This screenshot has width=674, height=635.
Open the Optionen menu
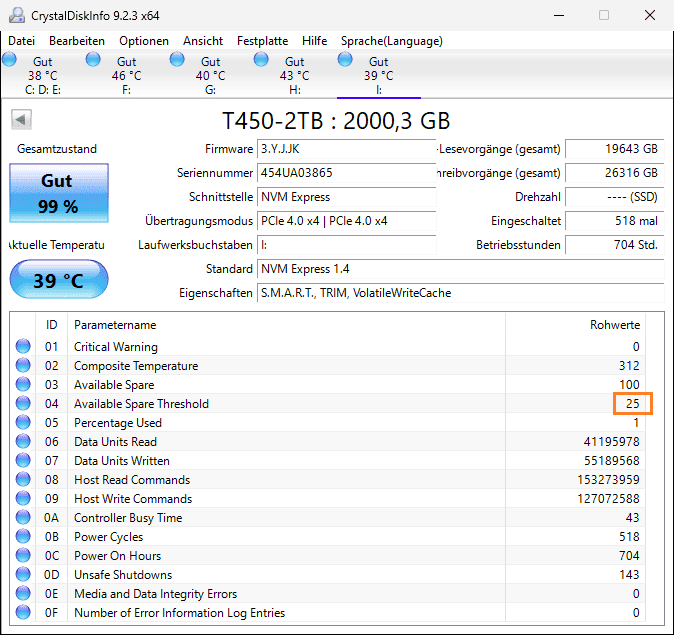click(x=144, y=41)
